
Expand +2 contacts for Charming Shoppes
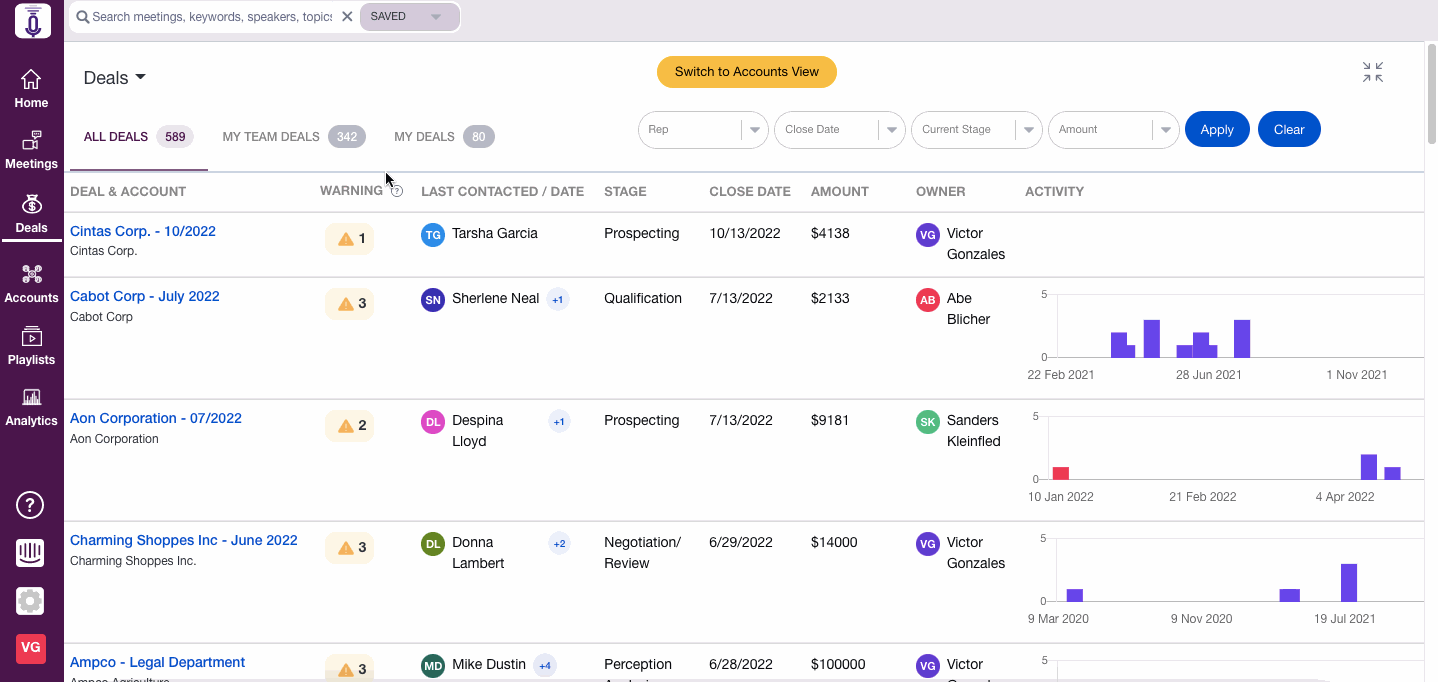559,544
